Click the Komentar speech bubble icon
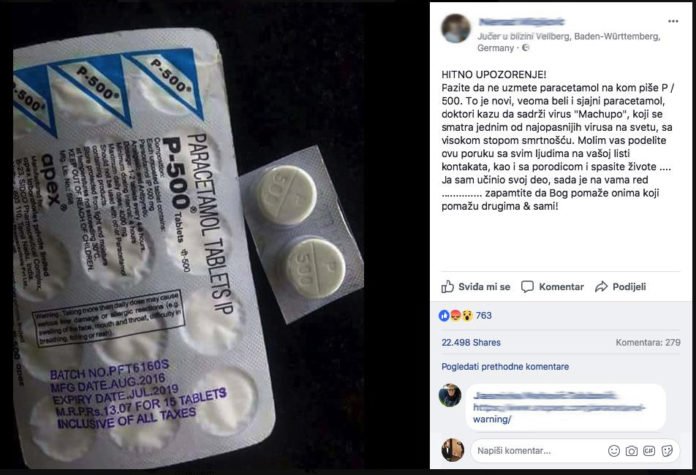This screenshot has height=475, width=696. coord(527,287)
